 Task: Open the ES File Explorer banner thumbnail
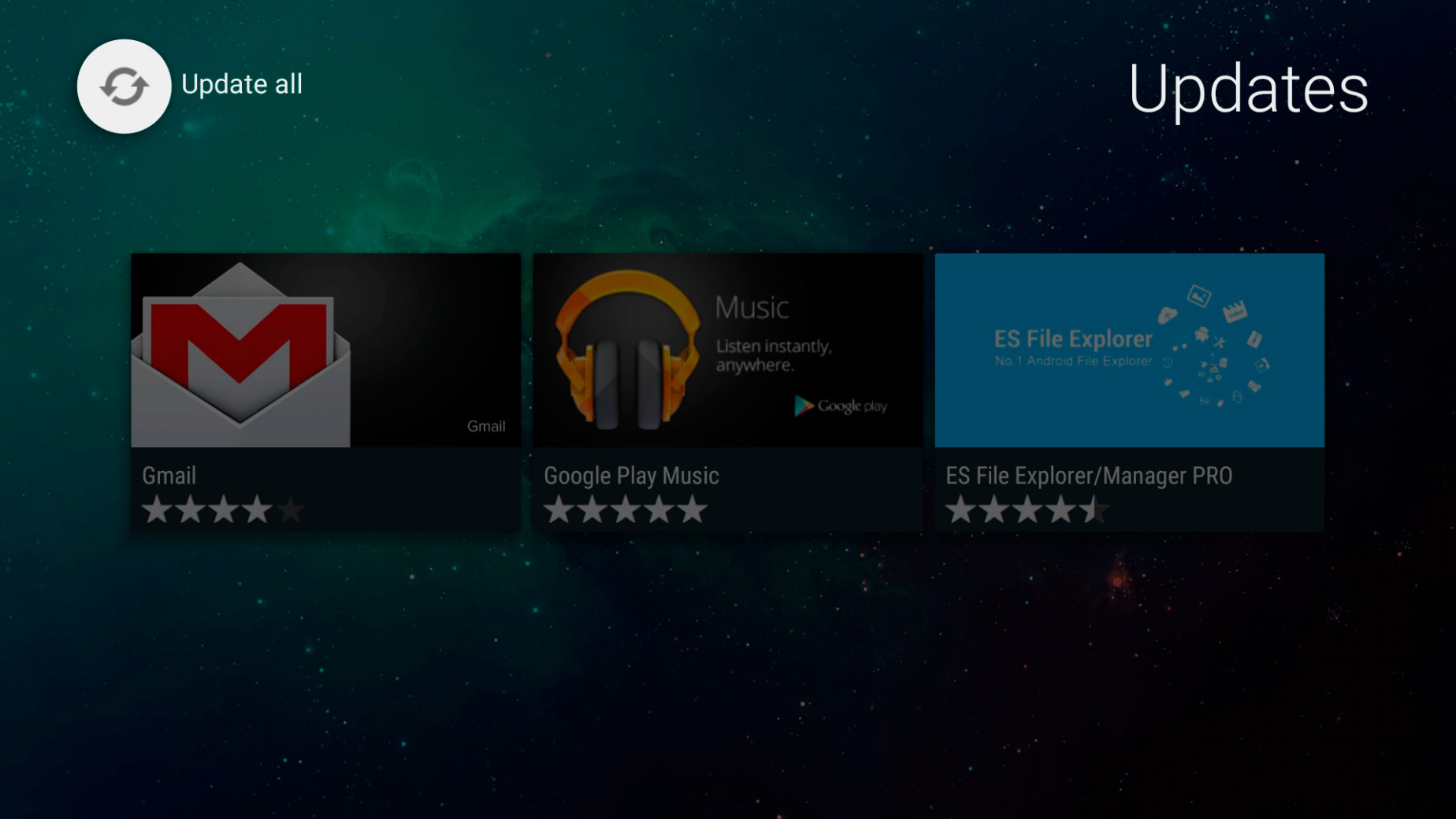[x=1130, y=350]
